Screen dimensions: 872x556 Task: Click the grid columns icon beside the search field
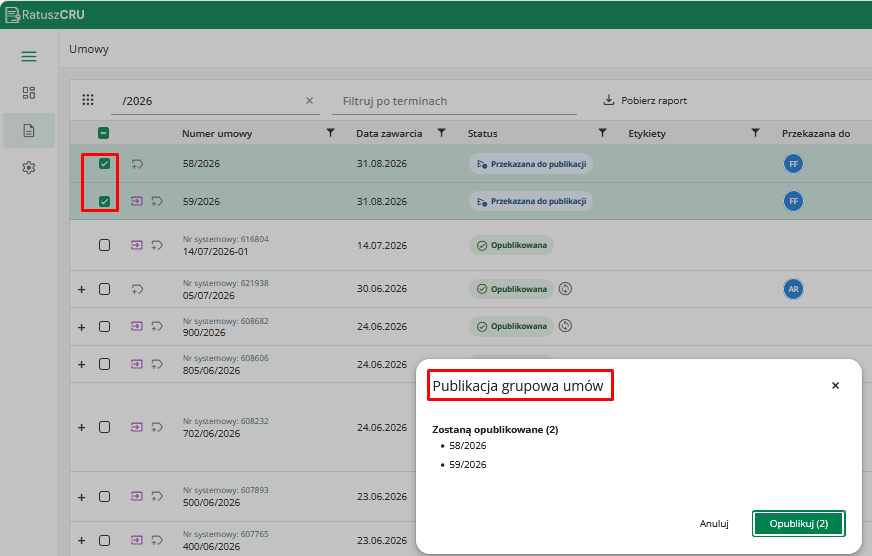88,100
